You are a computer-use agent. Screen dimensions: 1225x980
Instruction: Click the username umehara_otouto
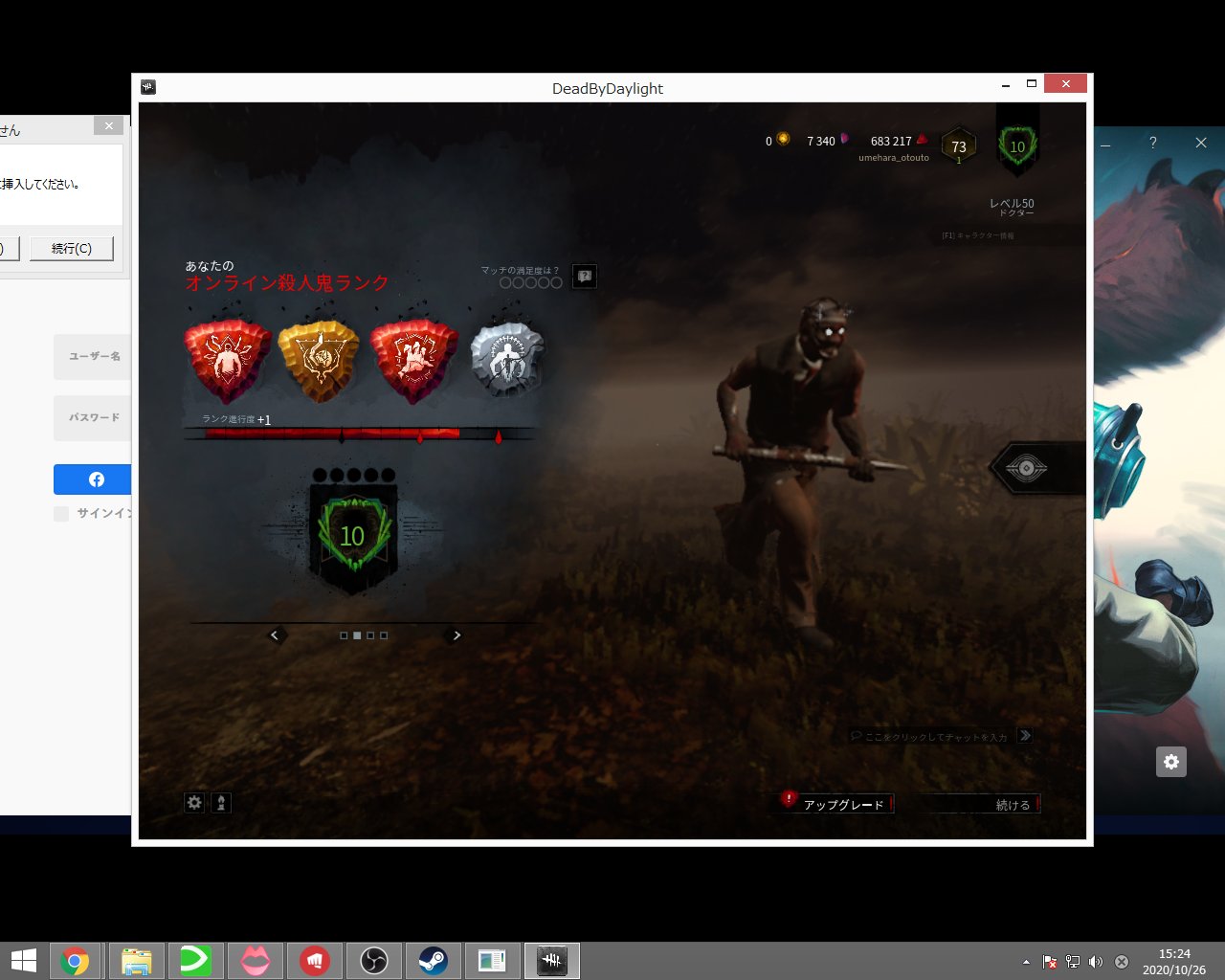coord(894,158)
